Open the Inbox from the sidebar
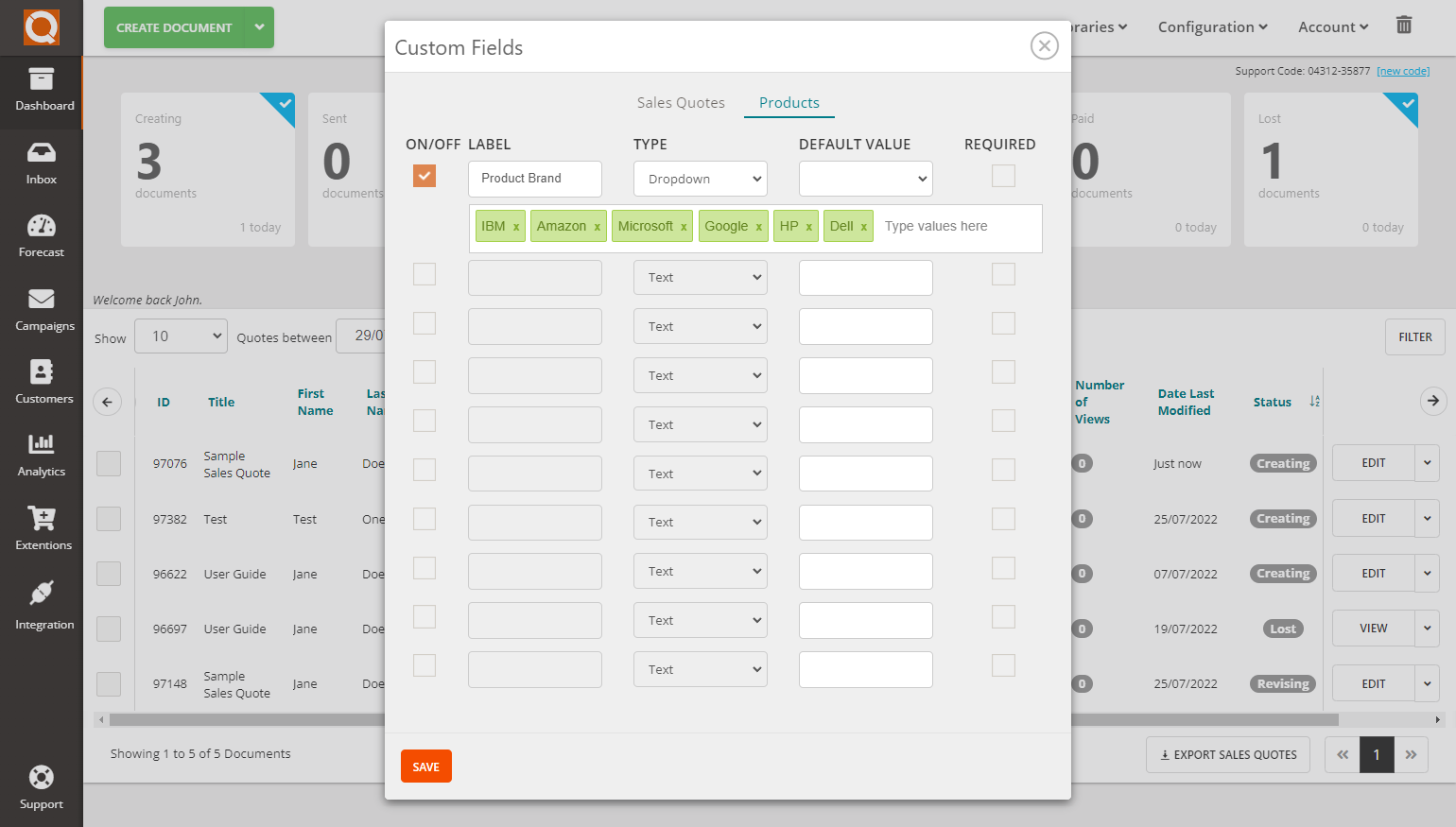 point(41,163)
